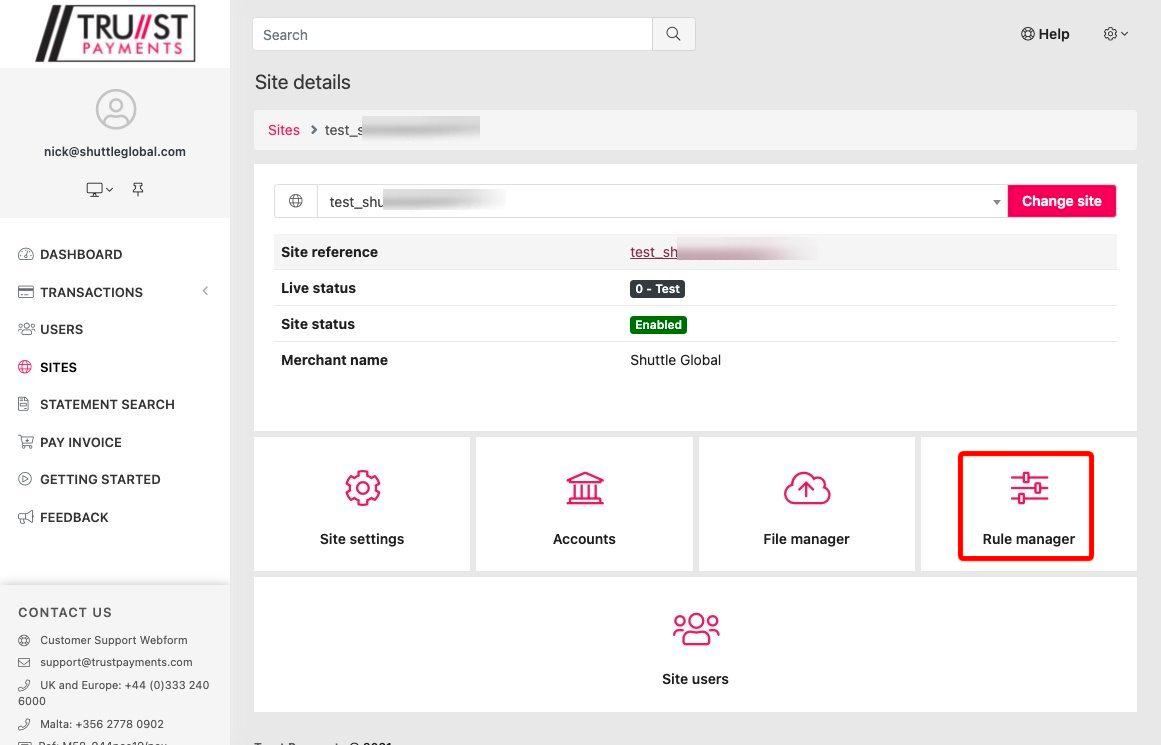Follow the Sites breadcrumb link
Screen dimensions: 1161x745
[x=284, y=130]
